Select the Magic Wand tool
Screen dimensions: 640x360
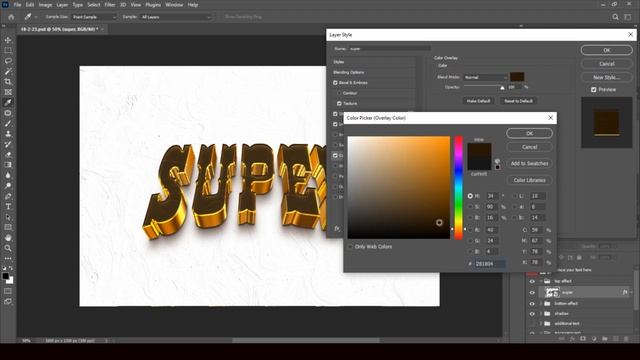pos(8,71)
